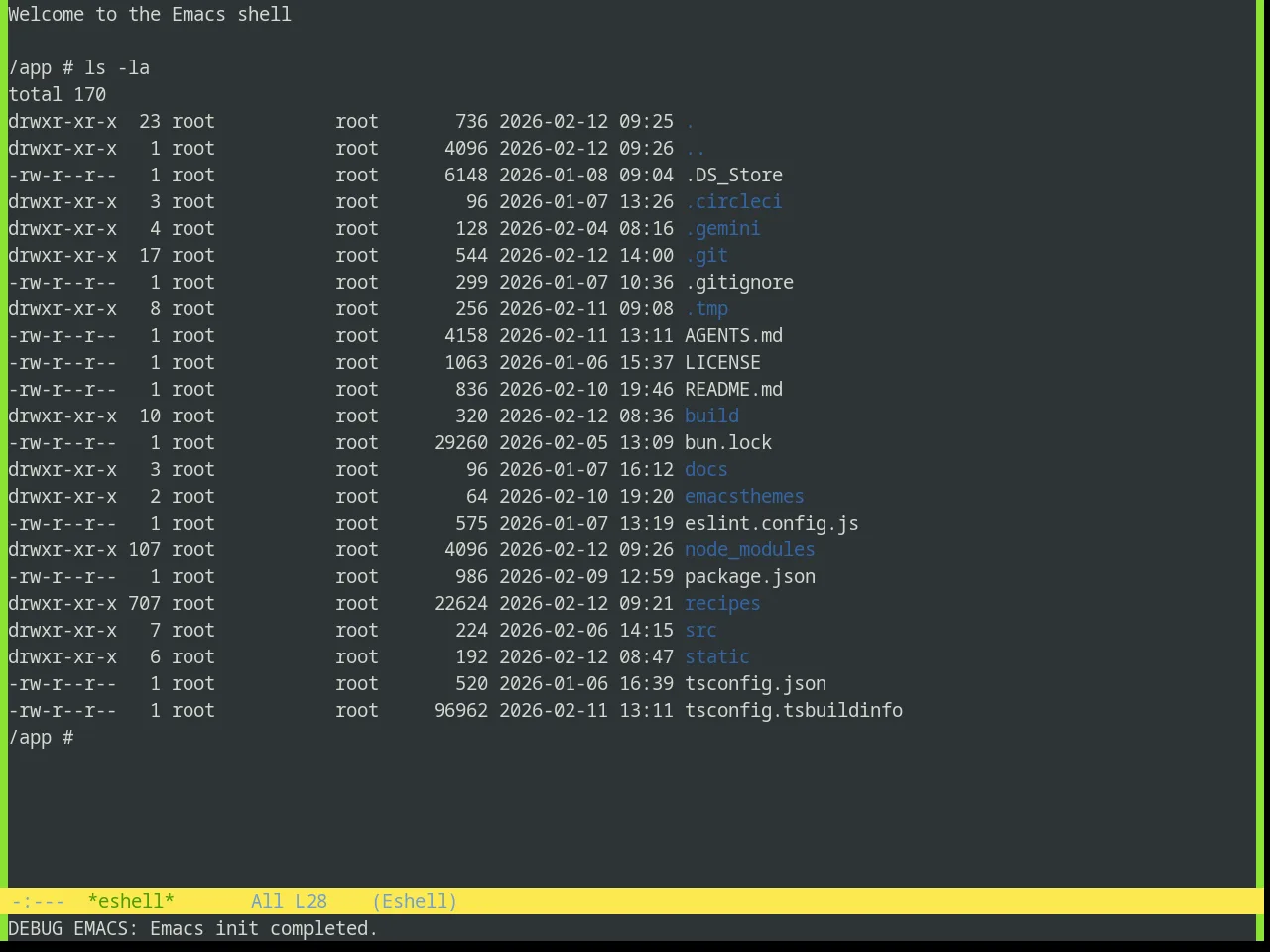Click the size 96962 of tsconfig.tsbuildinfo
The width and height of the screenshot is (1270, 952).
pyautogui.click(x=460, y=711)
